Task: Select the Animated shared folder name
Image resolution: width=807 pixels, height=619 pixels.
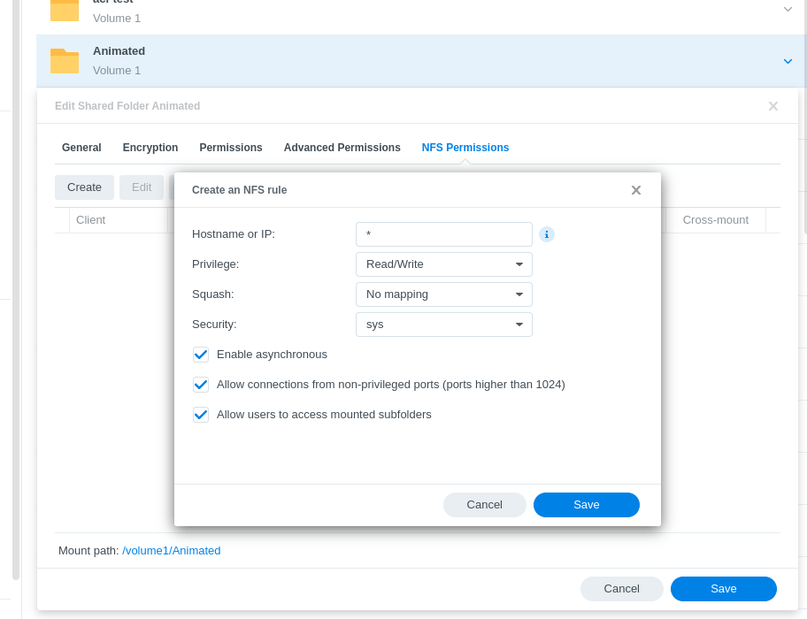Action: click(119, 51)
